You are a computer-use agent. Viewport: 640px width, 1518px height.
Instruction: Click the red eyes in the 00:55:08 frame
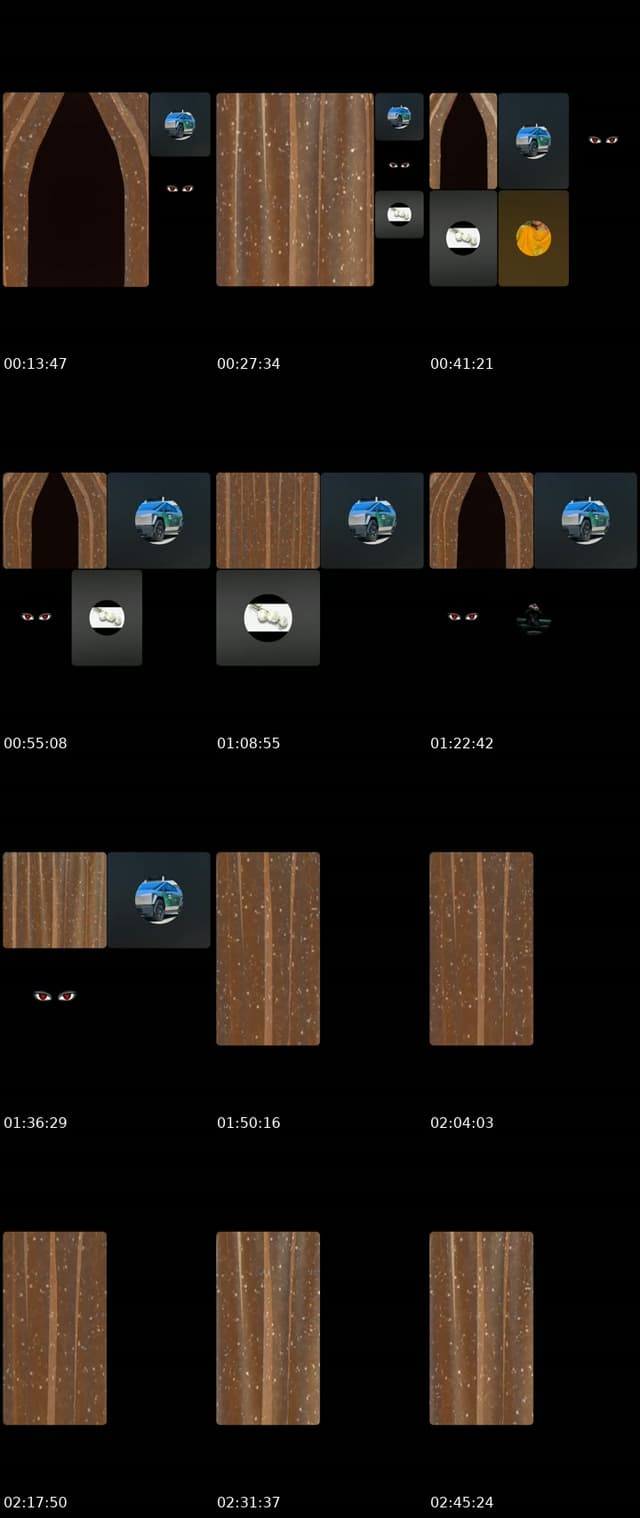[36, 617]
